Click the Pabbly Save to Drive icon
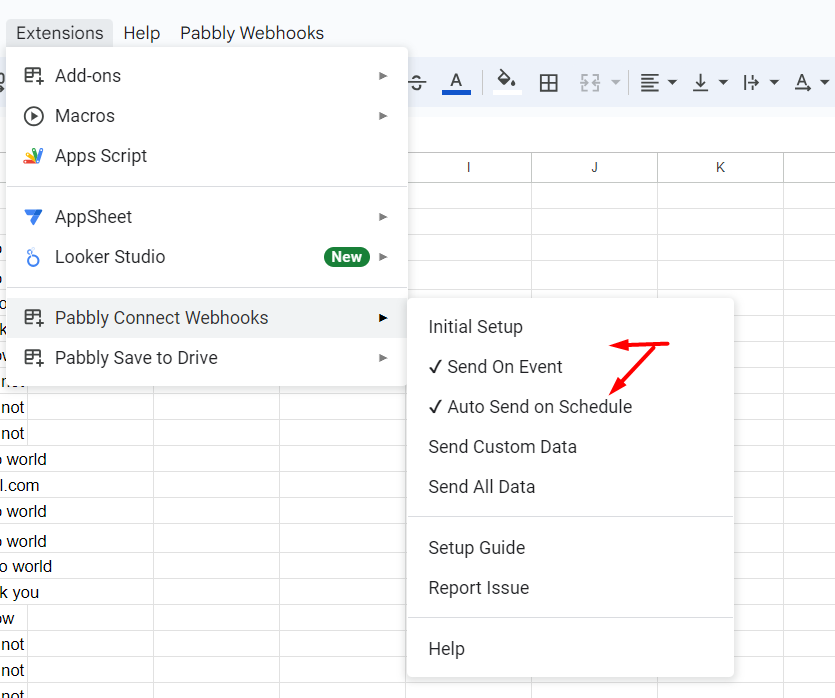Image resolution: width=835 pixels, height=698 pixels. tap(34, 358)
